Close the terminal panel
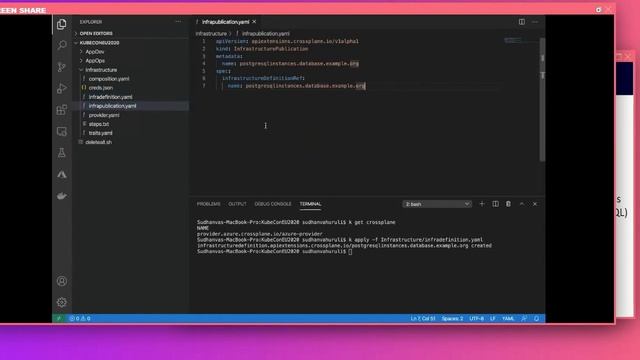The width and height of the screenshot is (640, 360). 535,204
